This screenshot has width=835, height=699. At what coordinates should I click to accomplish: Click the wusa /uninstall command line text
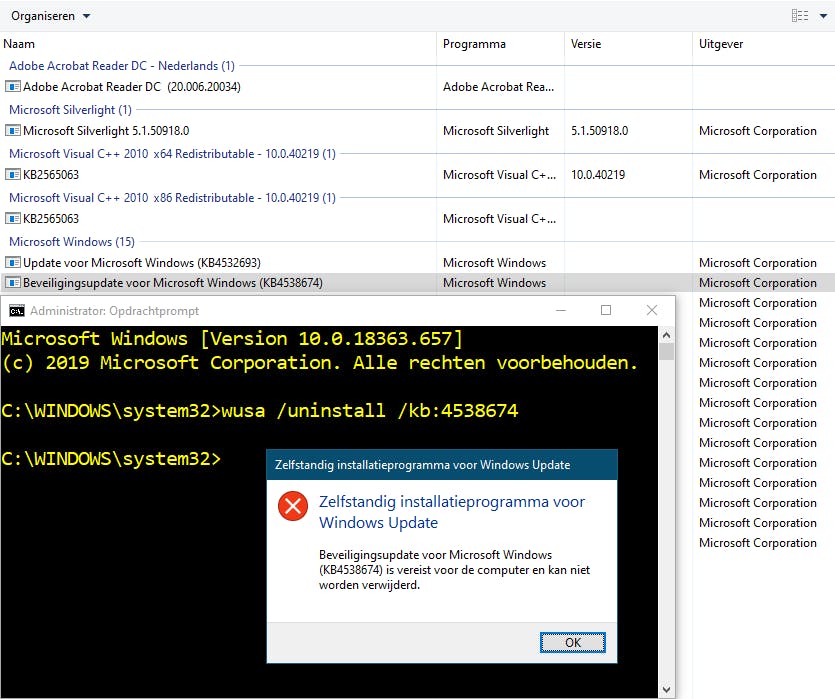pyautogui.click(x=370, y=410)
